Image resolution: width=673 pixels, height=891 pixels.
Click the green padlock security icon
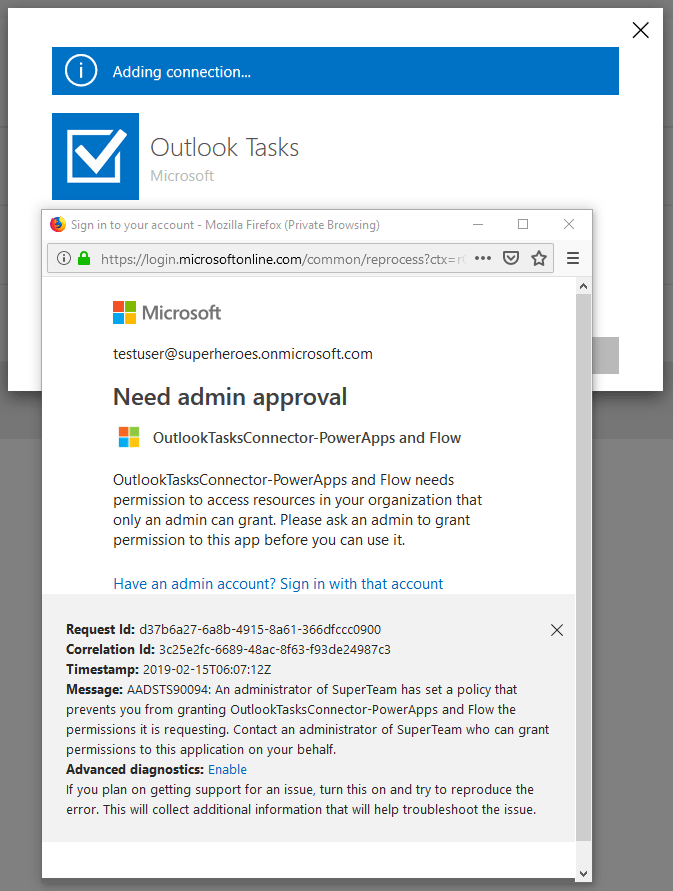pyautogui.click(x=84, y=259)
